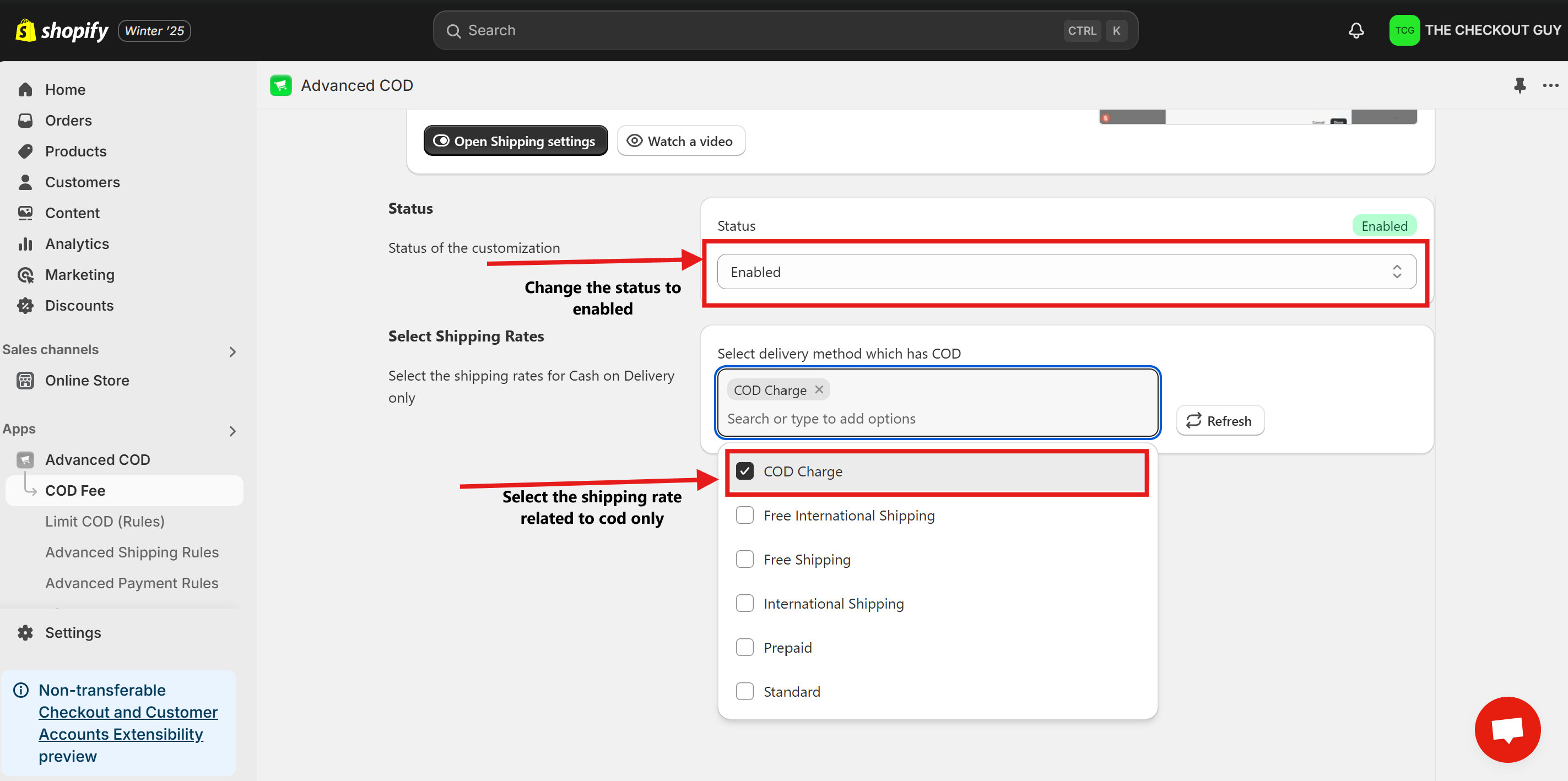This screenshot has width=1568, height=781.
Task: Uncheck the COD Charge checkbox
Action: [x=744, y=471]
